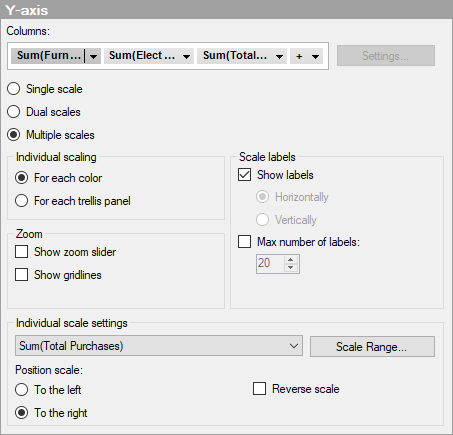
Task: Open the Sum(Total...) column dropdown arrow
Action: tap(280, 56)
